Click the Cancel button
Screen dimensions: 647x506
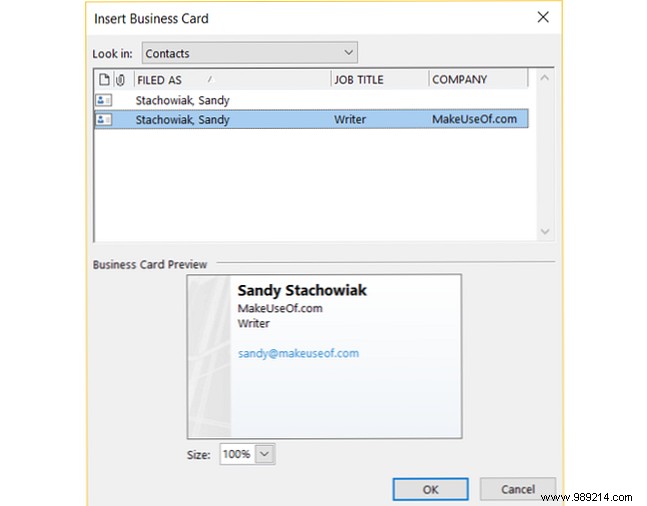(x=518, y=489)
